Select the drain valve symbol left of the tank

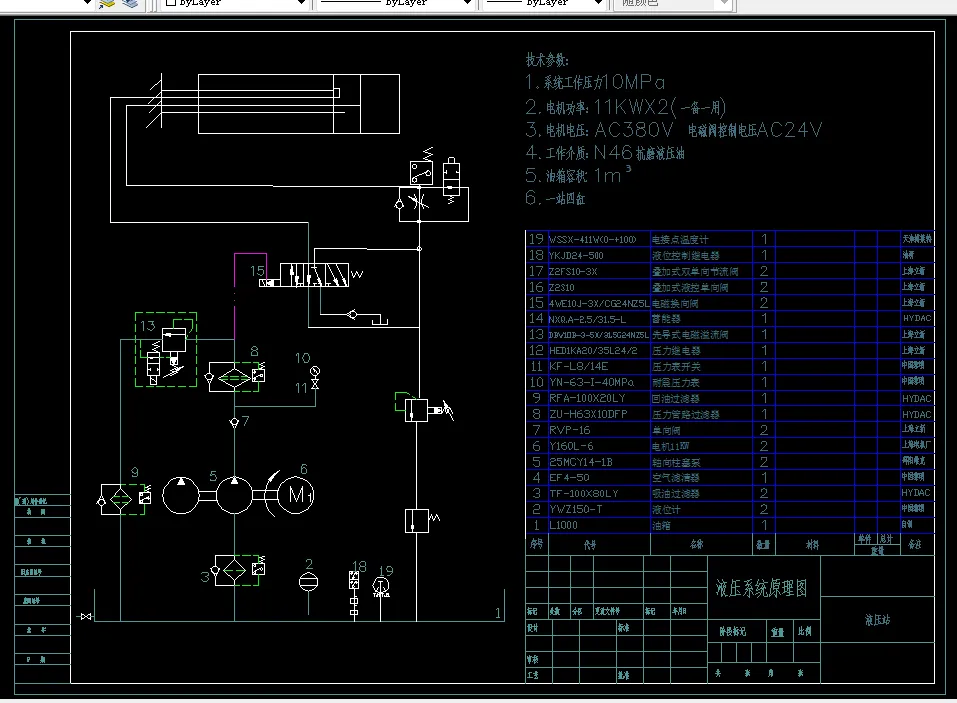click(86, 616)
